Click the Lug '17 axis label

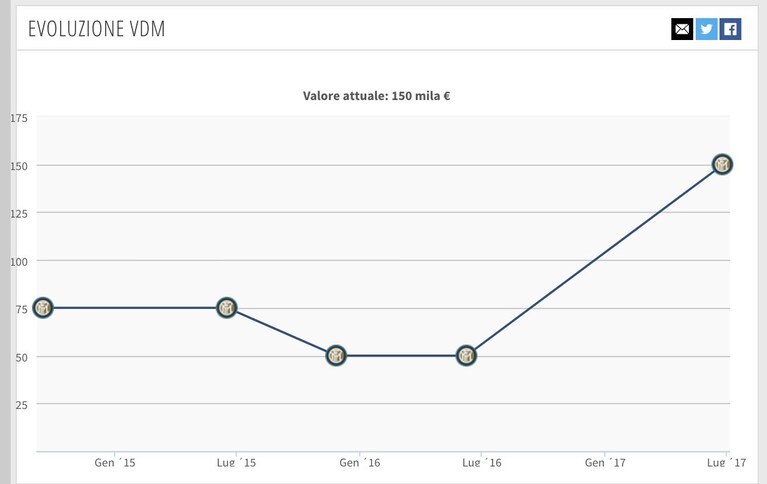click(x=726, y=462)
